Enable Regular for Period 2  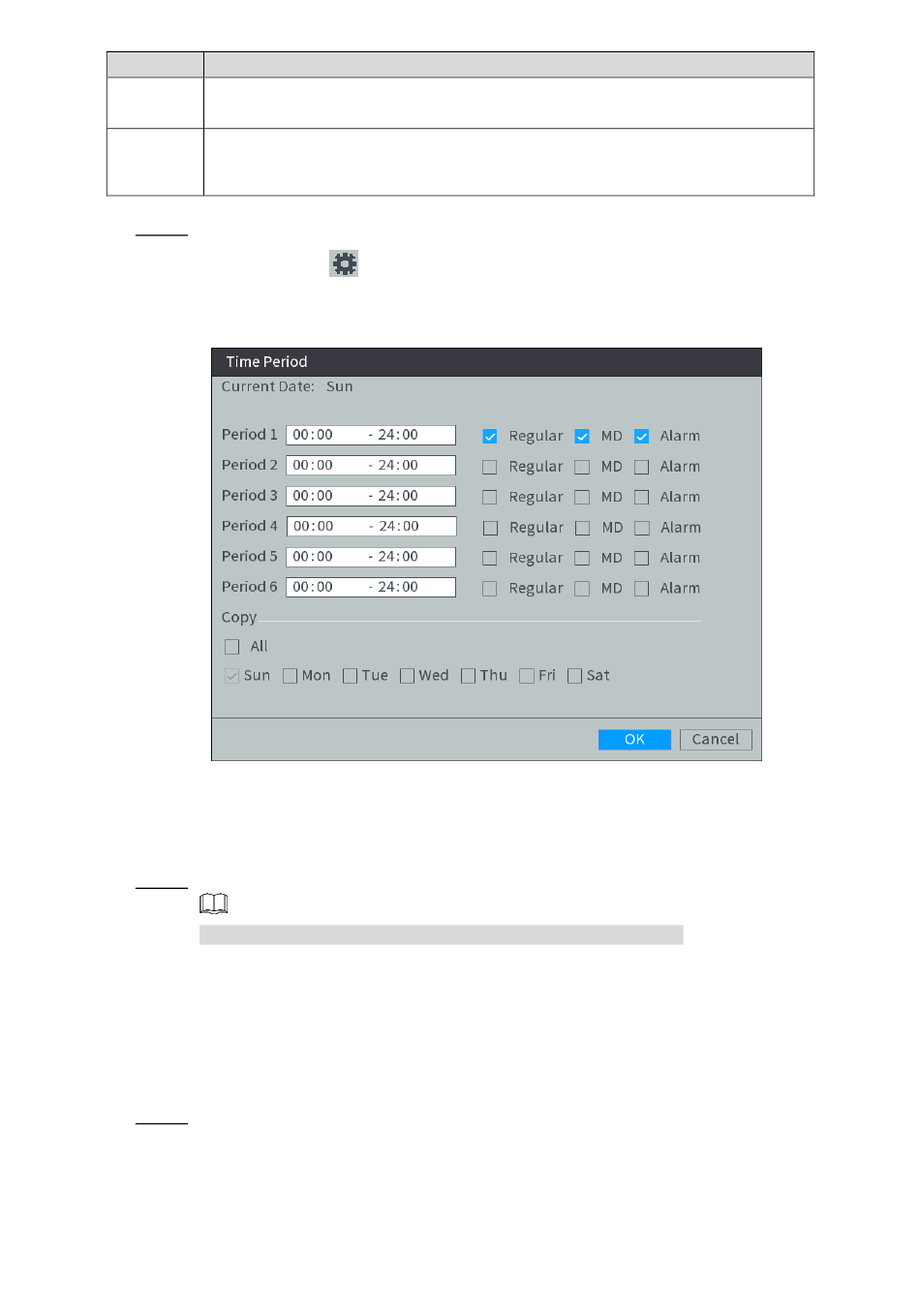(490, 467)
